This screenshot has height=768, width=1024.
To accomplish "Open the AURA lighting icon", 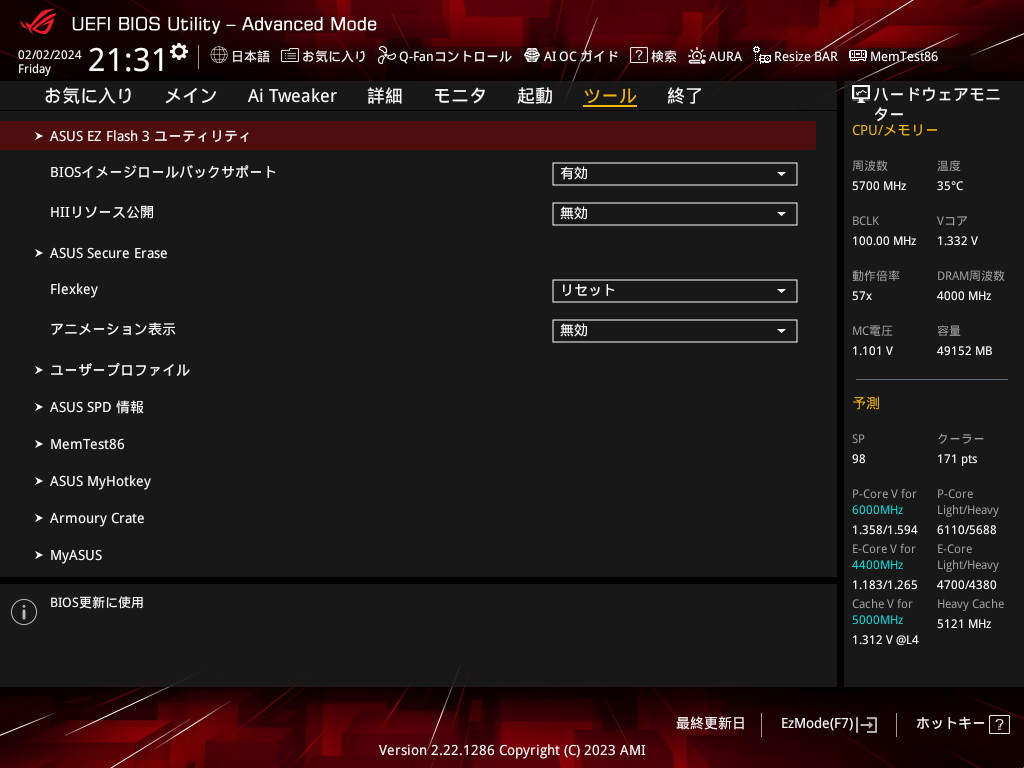I will (697, 56).
